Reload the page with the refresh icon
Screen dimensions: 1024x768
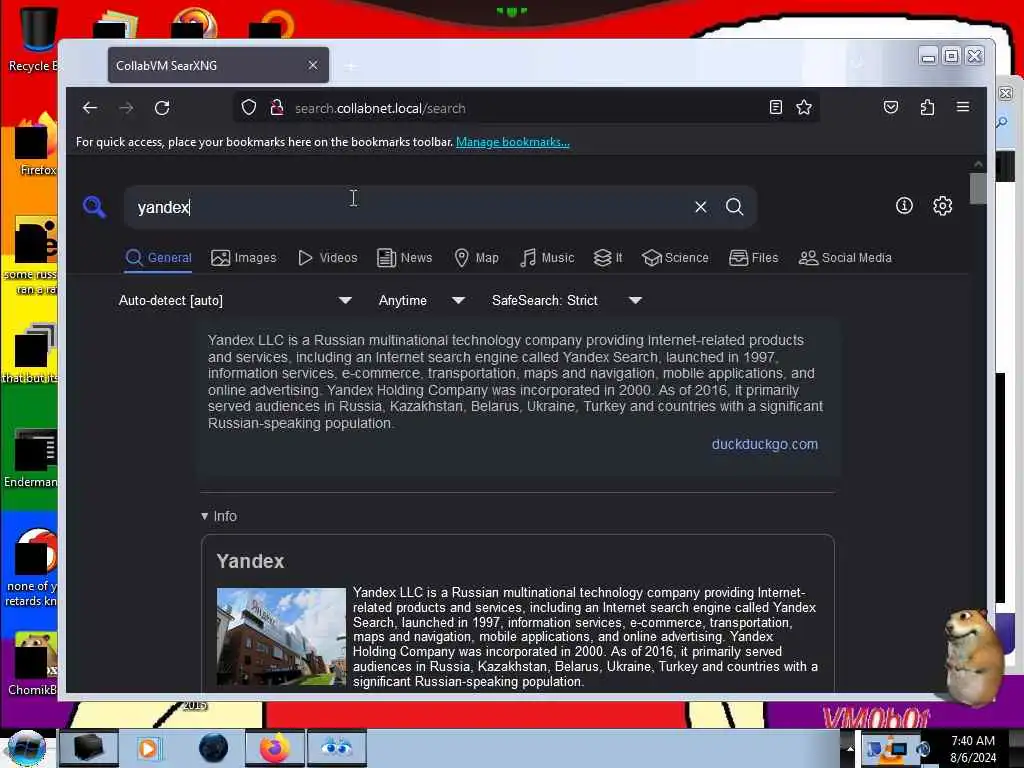coord(162,108)
